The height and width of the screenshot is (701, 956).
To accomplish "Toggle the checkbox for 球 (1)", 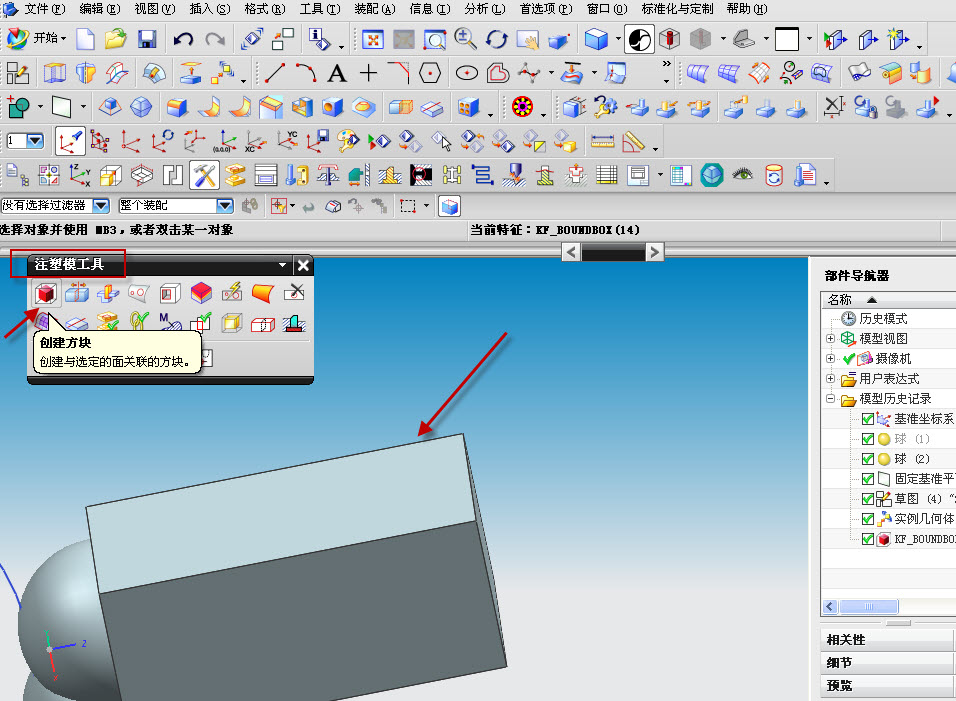I will pos(868,439).
